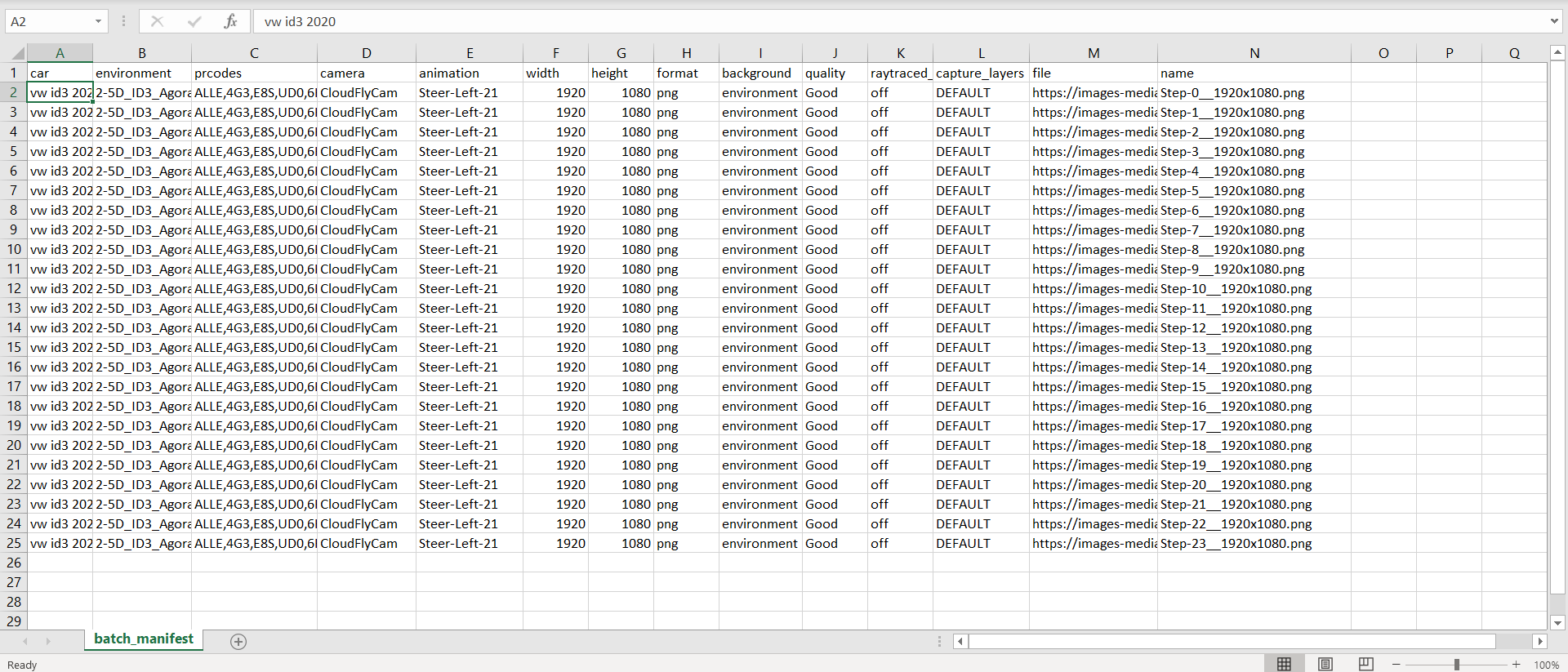Select column F header
1568x672 pixels.
[x=555, y=53]
